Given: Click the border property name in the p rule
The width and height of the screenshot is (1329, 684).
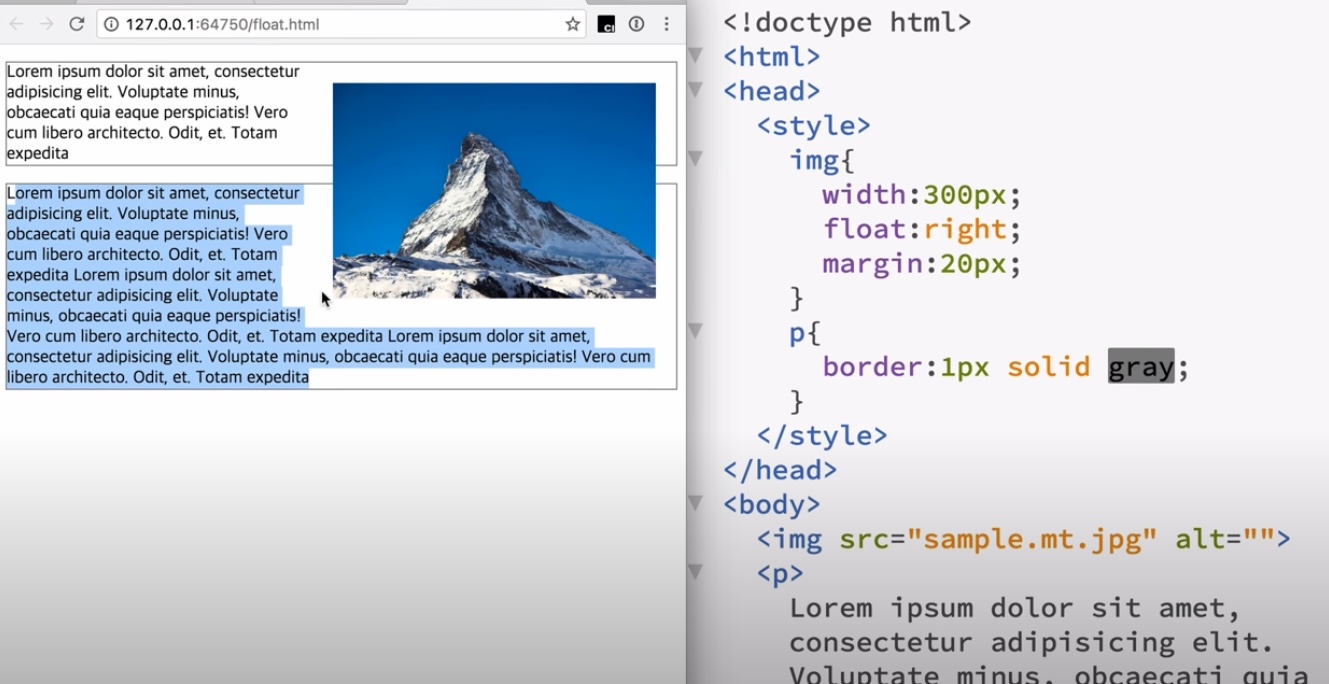Looking at the screenshot, I should point(872,367).
